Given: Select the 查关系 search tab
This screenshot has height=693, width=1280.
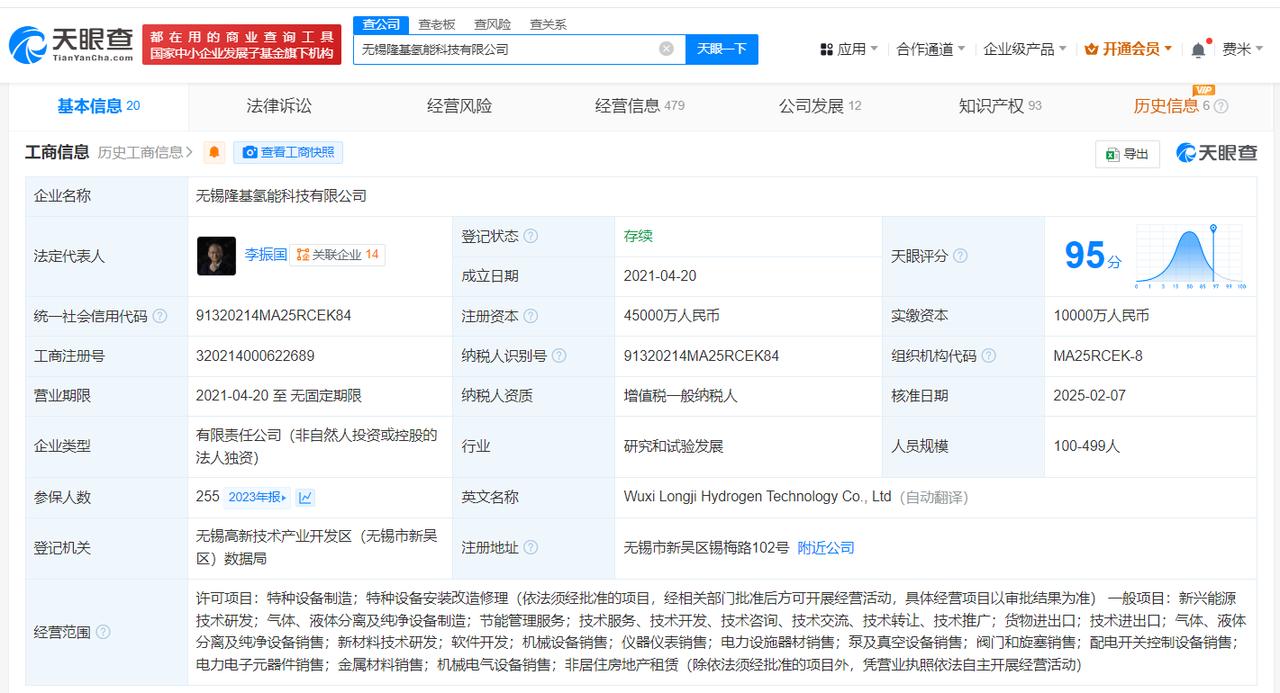Looking at the screenshot, I should tap(548, 24).
